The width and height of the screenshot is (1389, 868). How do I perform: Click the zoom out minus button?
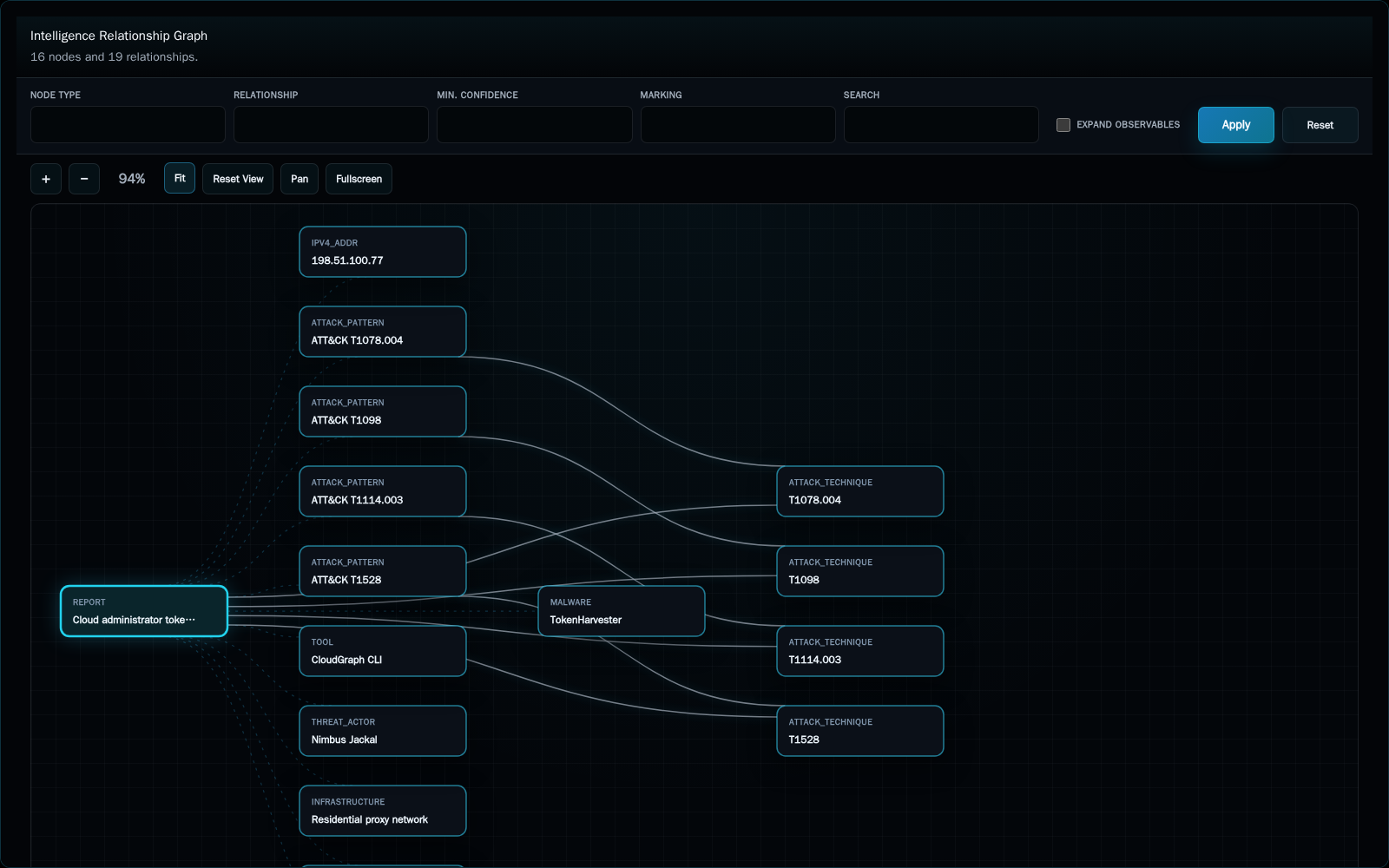point(84,179)
